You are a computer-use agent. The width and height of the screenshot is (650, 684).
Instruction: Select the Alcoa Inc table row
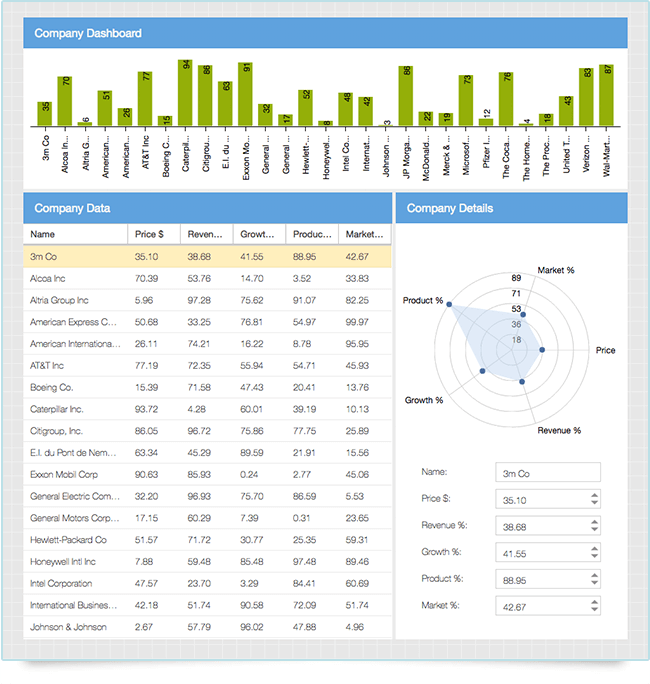click(207, 278)
